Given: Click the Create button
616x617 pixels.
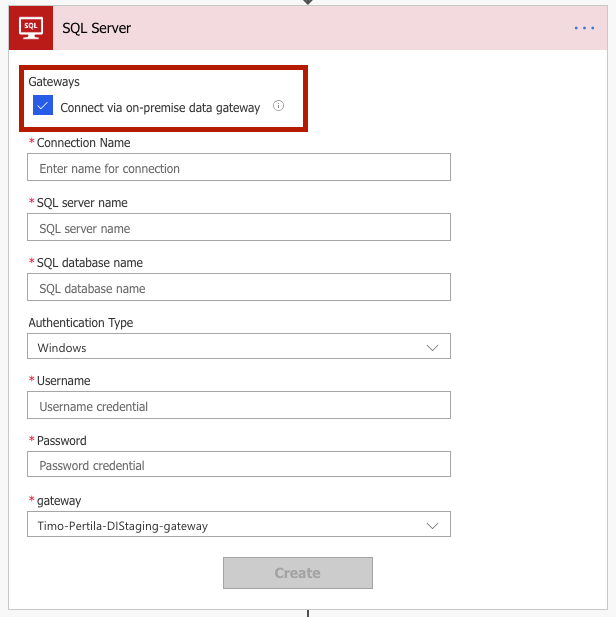Looking at the screenshot, I should pos(298,573).
